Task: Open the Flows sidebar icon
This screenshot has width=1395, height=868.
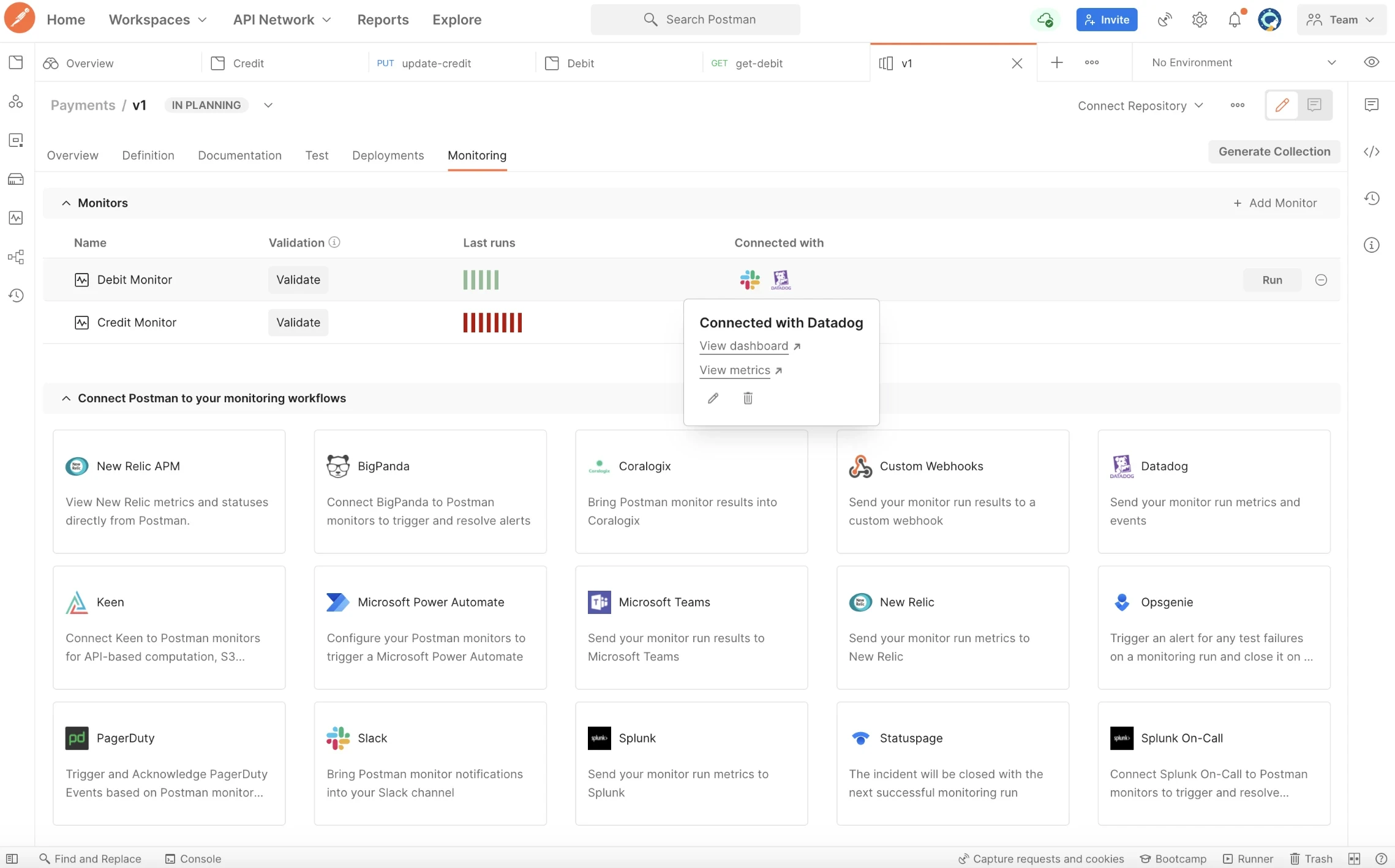Action: [16, 257]
